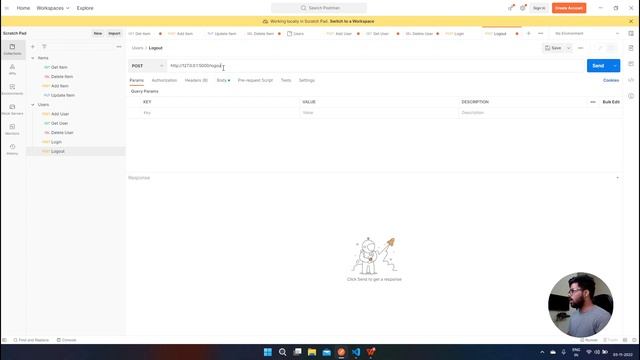Screen dimensions: 640x360
Task: Collapse the Items collection
Action: pos(33,58)
